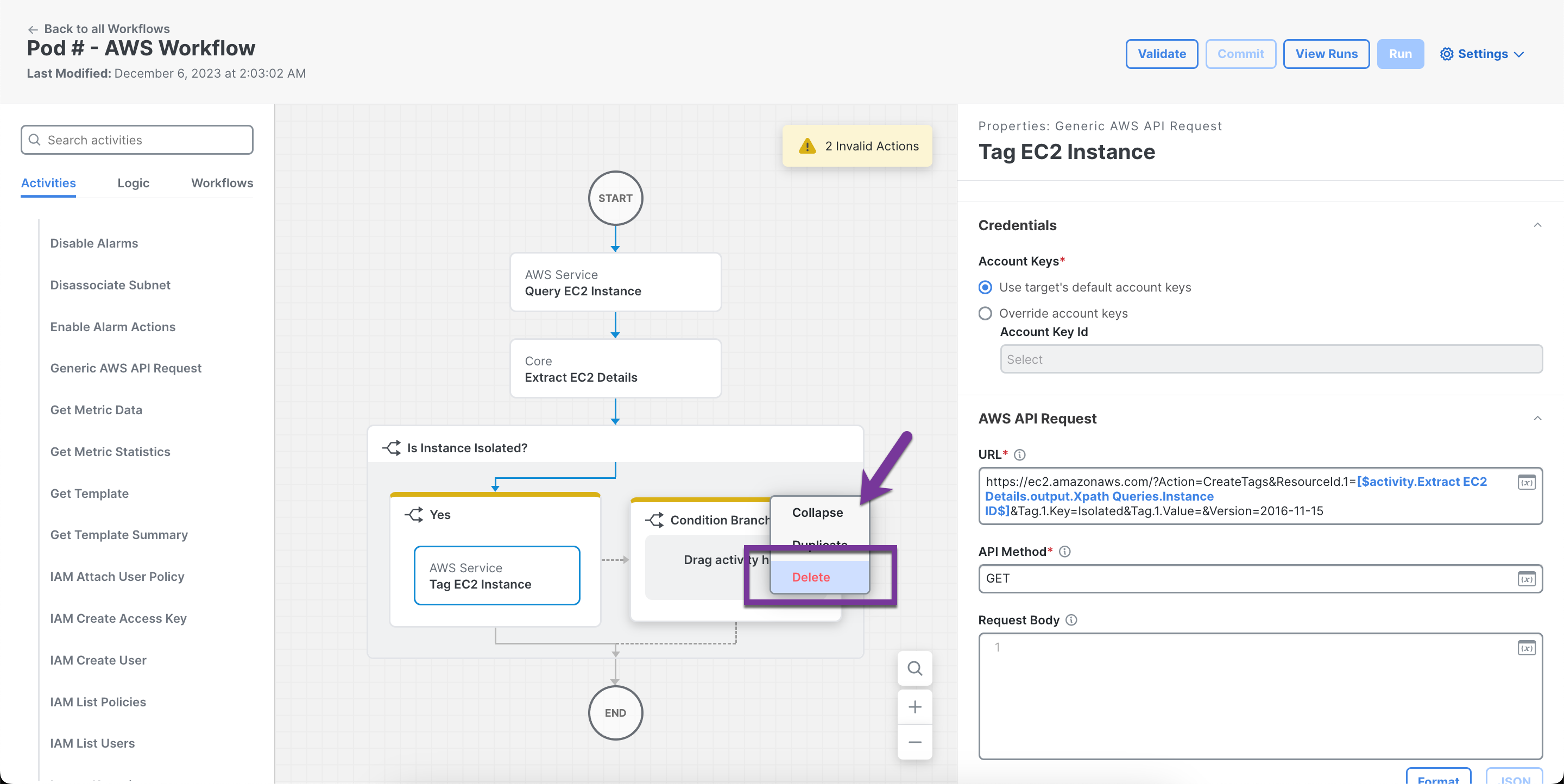The width and height of the screenshot is (1564, 784).
Task: Open variable picker in the URL field
Action: [1527, 483]
